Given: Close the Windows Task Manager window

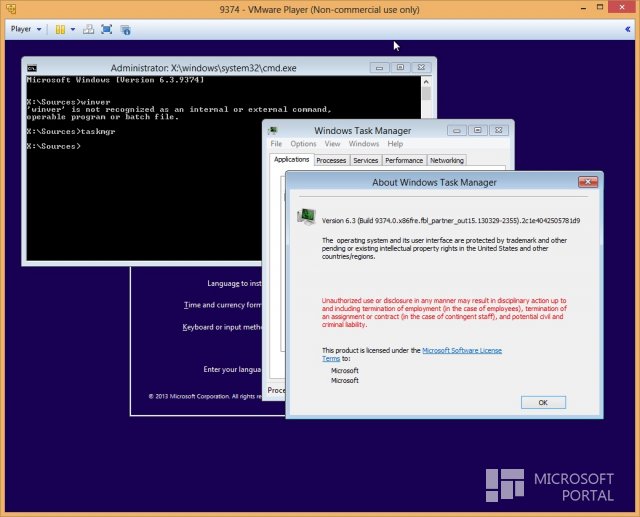Looking at the screenshot, I should coord(498,131).
